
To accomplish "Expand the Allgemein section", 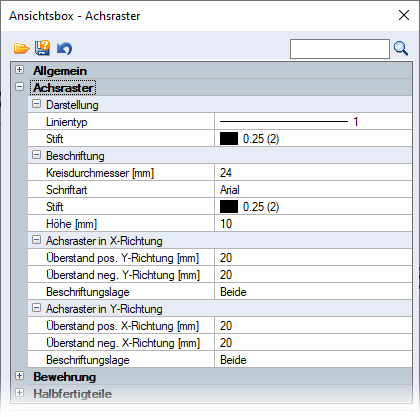I will click(x=20, y=70).
